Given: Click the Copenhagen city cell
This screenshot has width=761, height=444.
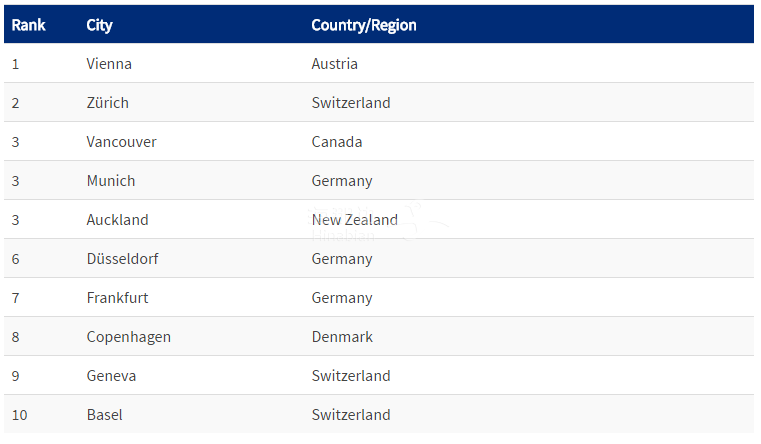Looking at the screenshot, I should pyautogui.click(x=129, y=337).
